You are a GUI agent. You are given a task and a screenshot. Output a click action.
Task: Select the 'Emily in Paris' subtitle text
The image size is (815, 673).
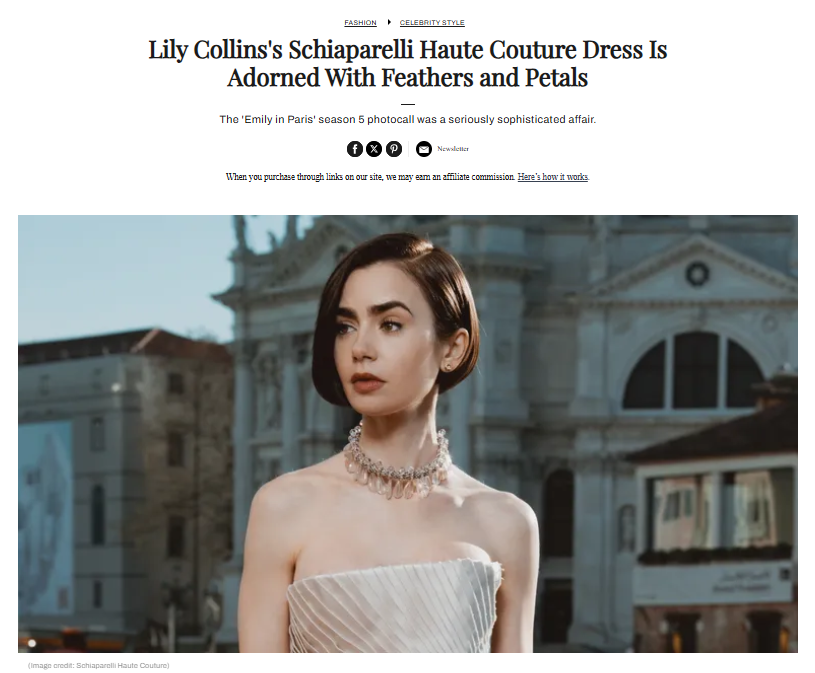[x=408, y=120]
